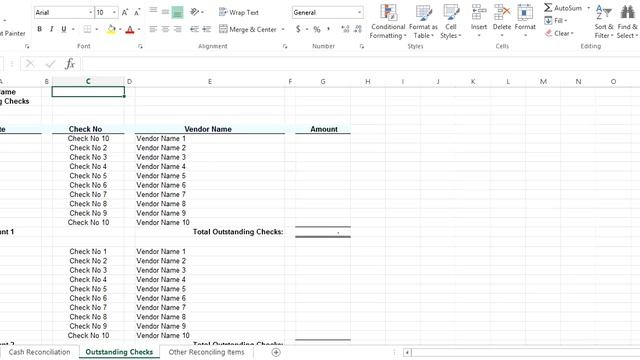
Task: Align text left
Action: click(153, 29)
